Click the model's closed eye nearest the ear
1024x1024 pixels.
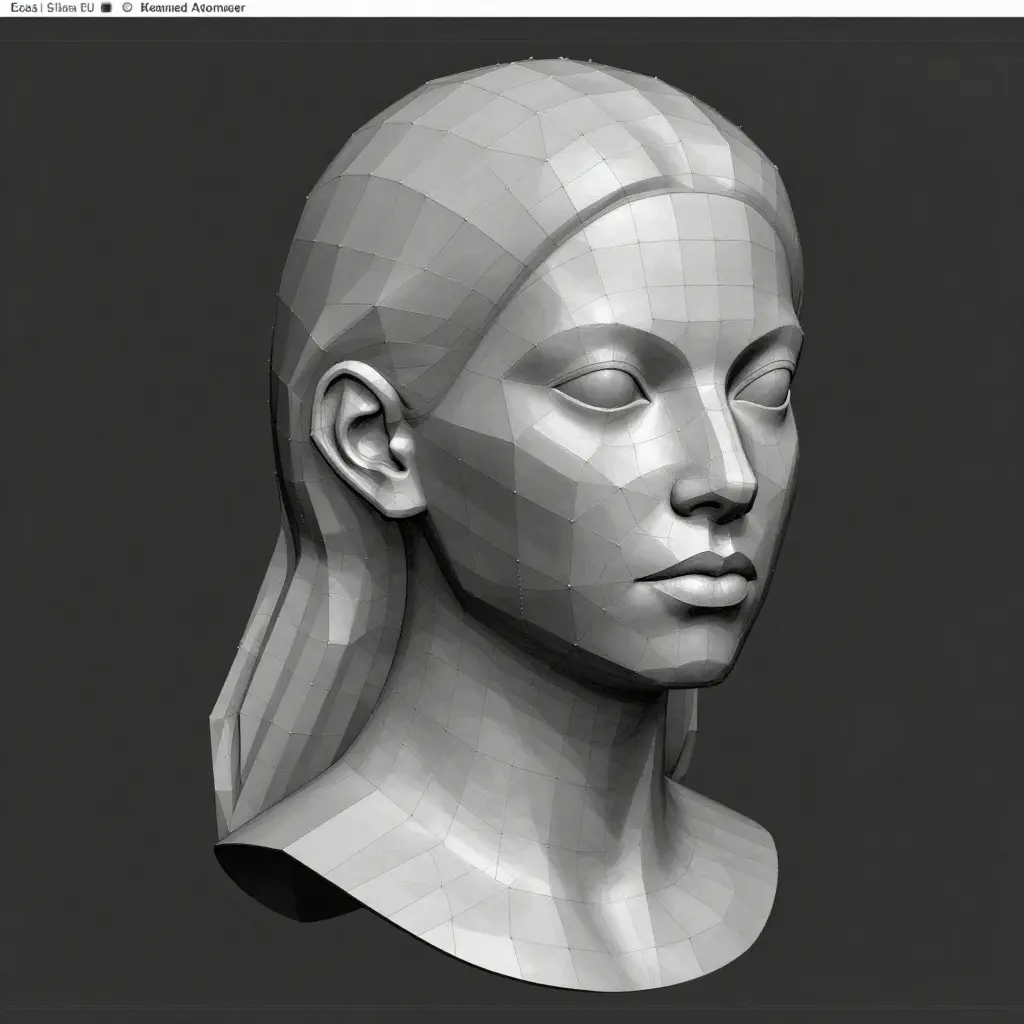pos(590,385)
